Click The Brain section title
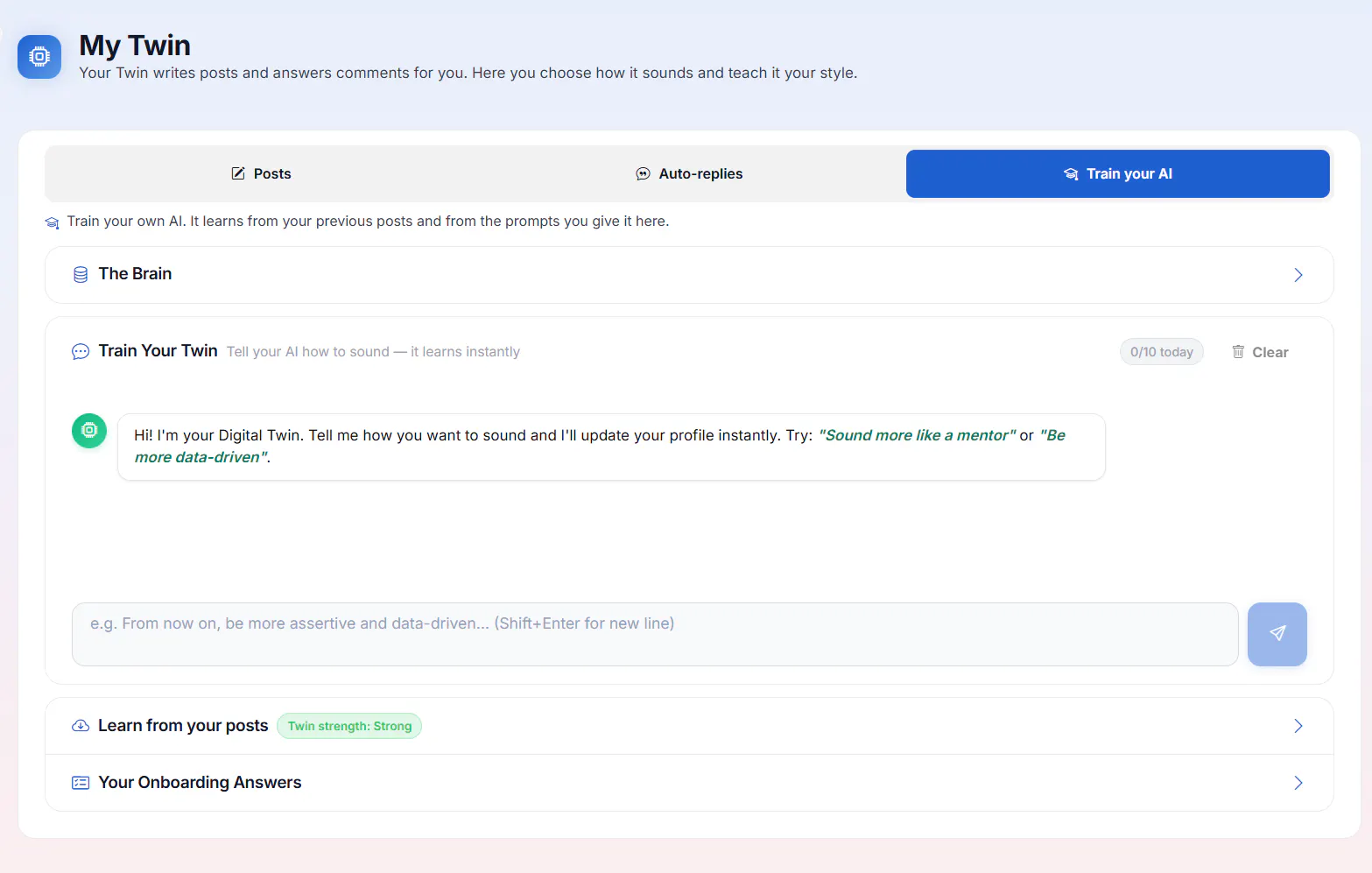 tap(135, 274)
